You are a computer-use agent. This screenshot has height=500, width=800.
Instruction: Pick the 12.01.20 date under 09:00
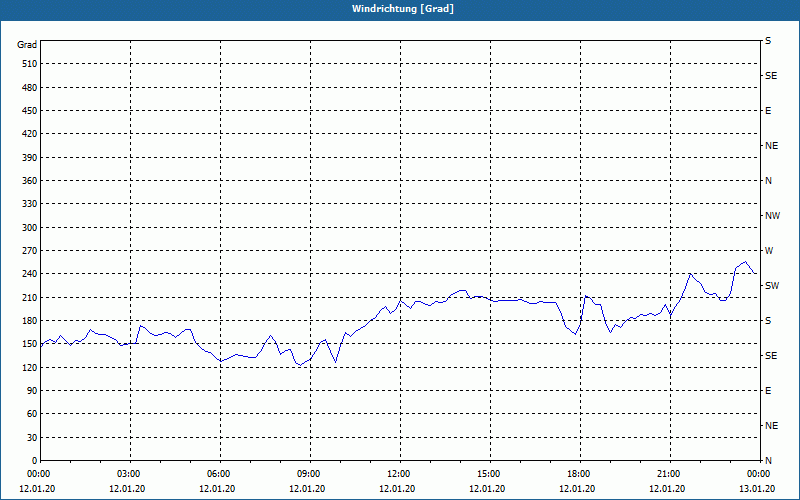point(307,489)
